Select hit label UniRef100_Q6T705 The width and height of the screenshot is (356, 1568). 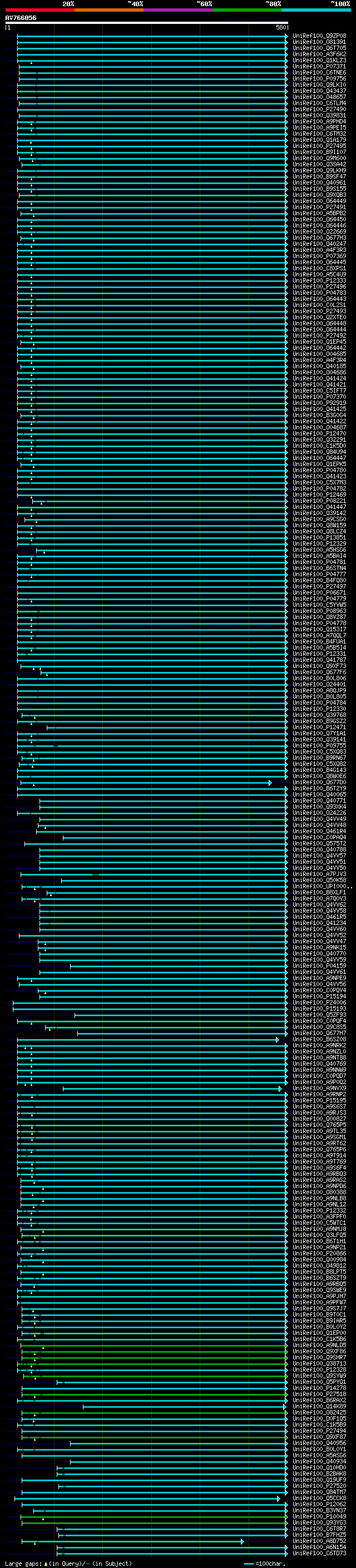click(319, 48)
